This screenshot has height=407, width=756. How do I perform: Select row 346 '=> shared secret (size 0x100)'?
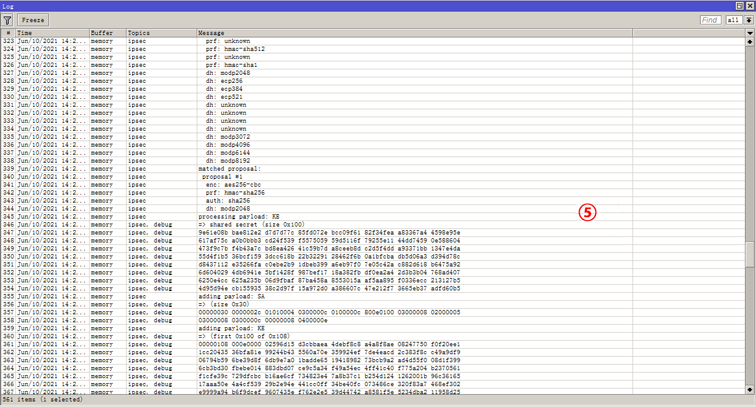(373, 225)
